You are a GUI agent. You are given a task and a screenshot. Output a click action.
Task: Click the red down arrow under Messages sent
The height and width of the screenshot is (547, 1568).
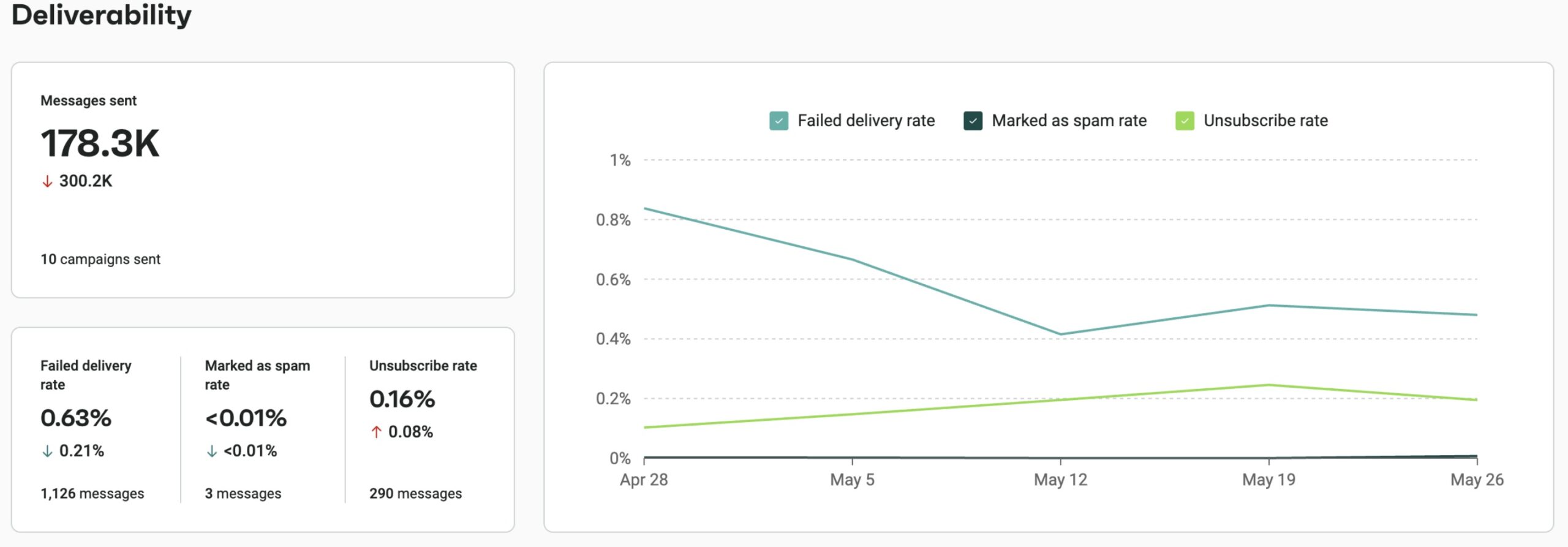[47, 181]
